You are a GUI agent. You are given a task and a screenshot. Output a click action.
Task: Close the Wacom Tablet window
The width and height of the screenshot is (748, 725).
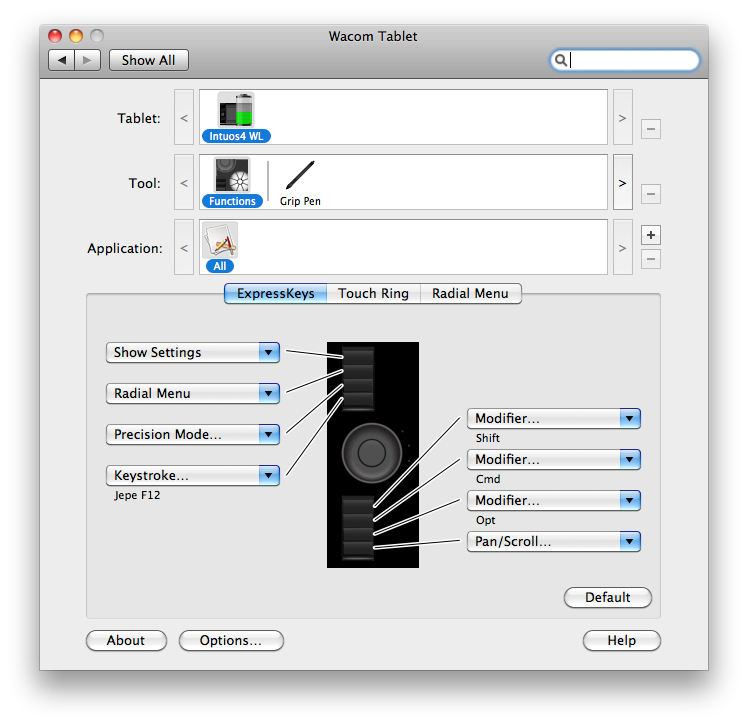tap(55, 36)
